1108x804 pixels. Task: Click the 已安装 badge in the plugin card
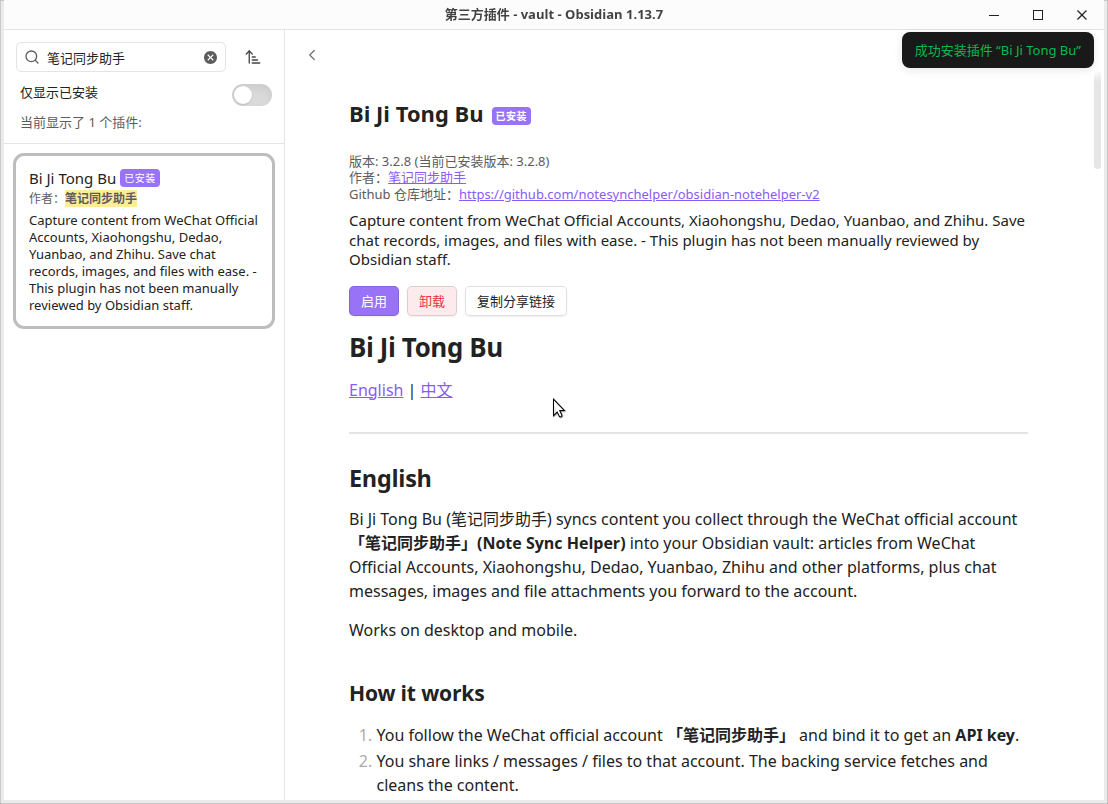coord(140,179)
